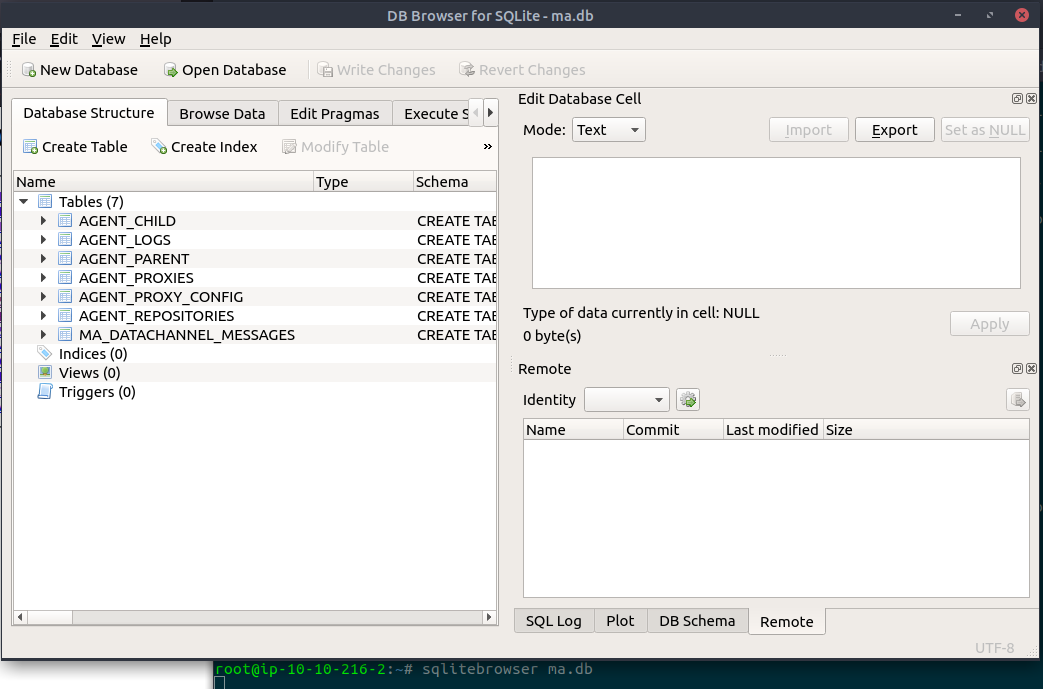Switch to the DB Schema tab

click(697, 621)
